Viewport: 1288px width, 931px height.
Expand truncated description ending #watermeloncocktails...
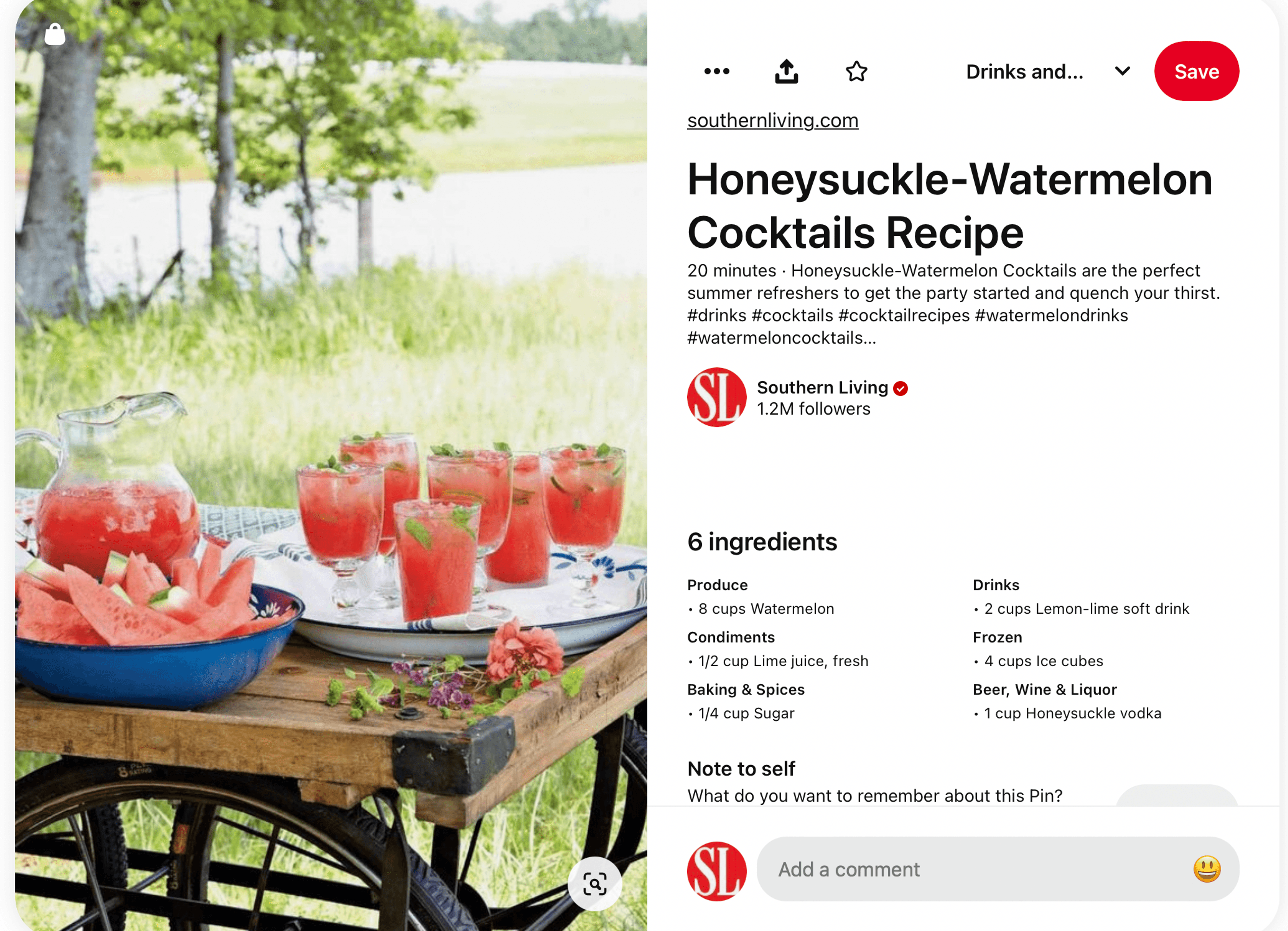point(782,338)
